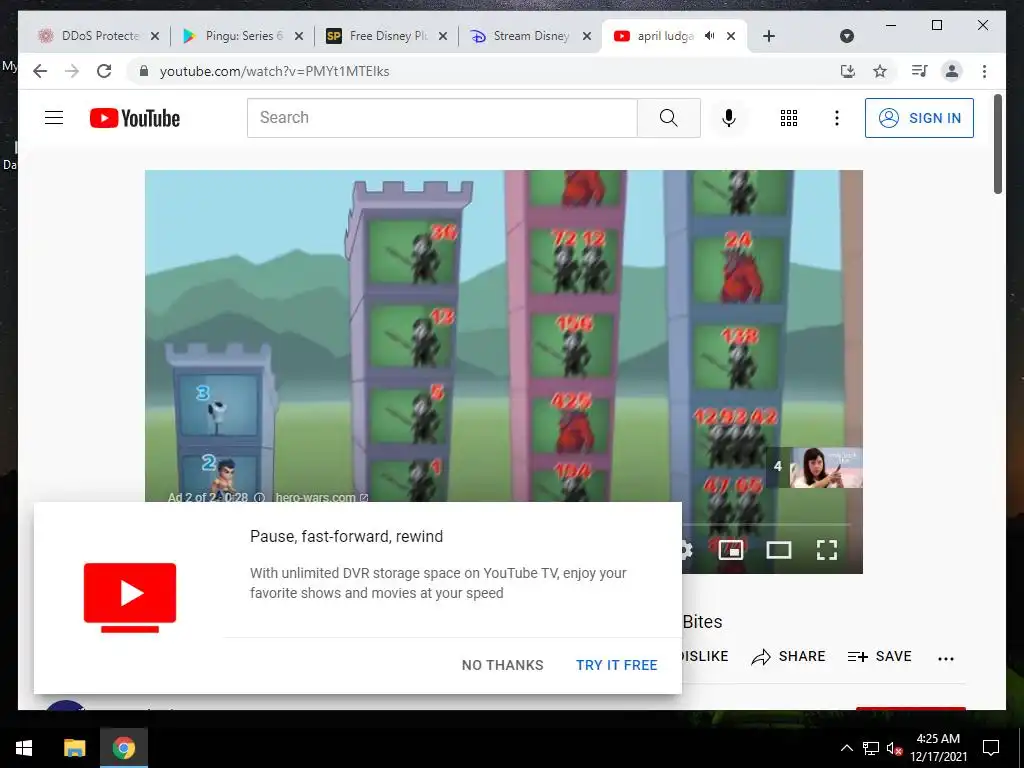
Task: Click the muted volume tray icon
Action: [x=895, y=748]
